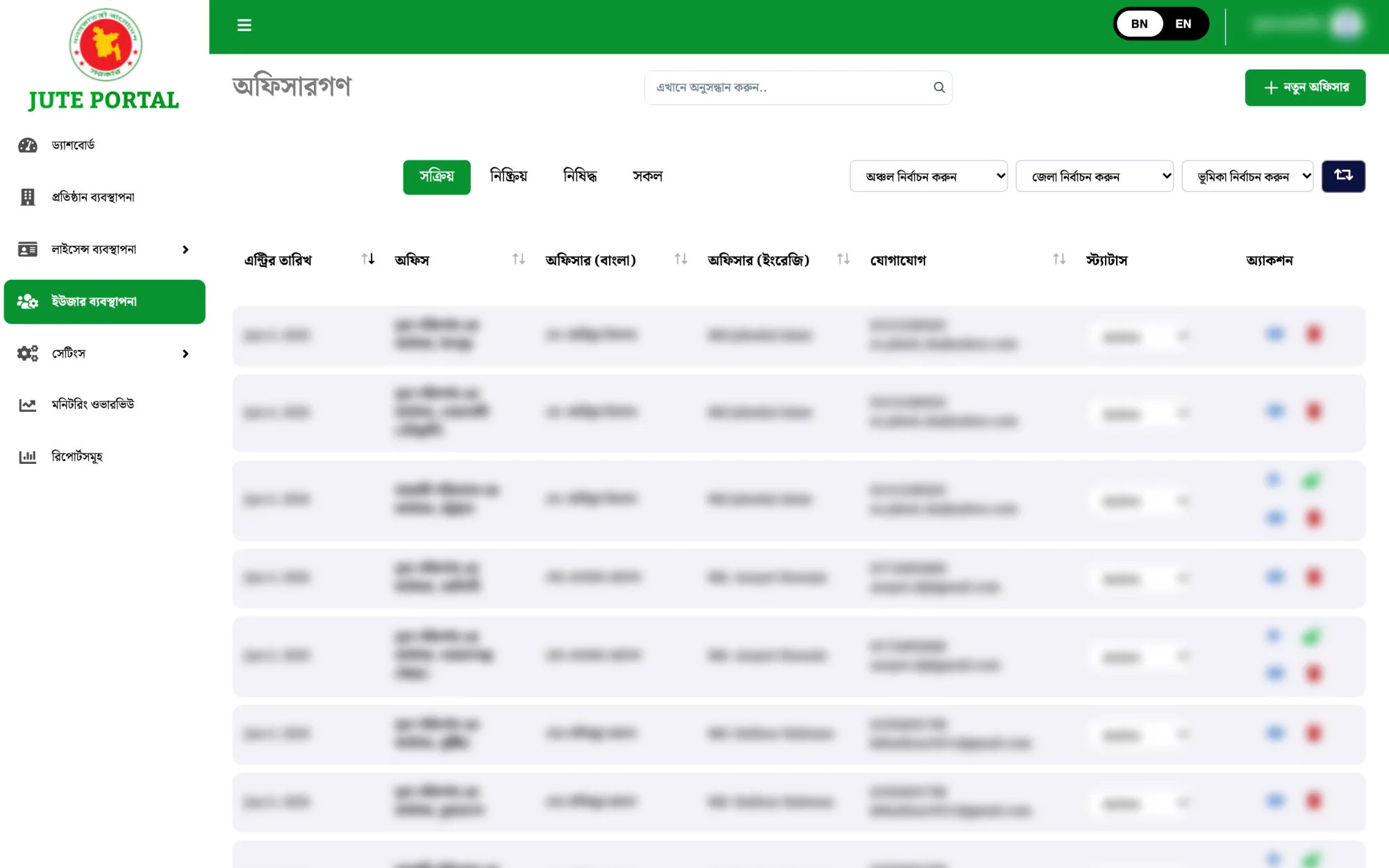This screenshot has height=868, width=1389.
Task: Click red delete icon in first row
Action: coord(1313,334)
